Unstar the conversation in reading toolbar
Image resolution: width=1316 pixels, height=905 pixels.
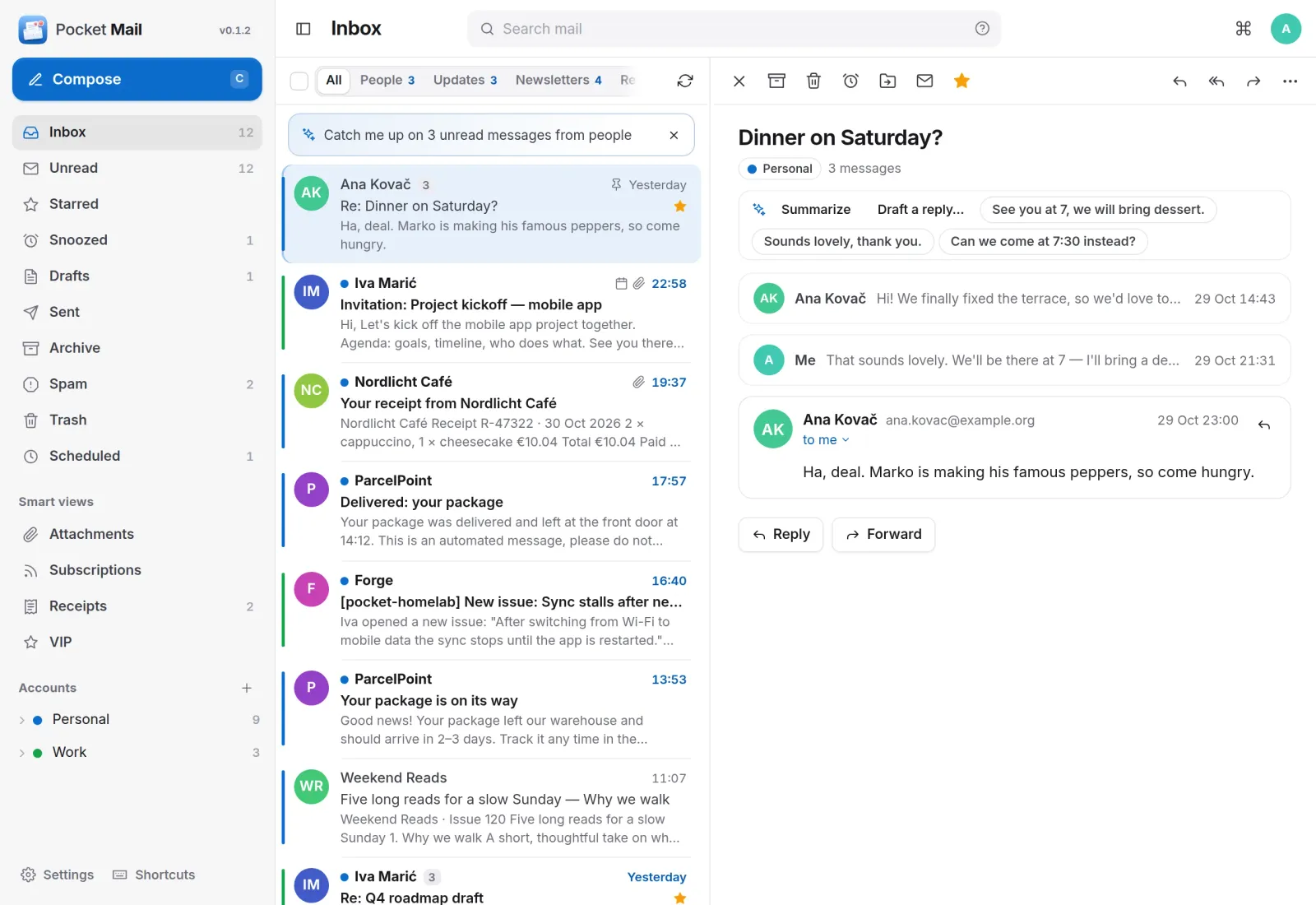tap(962, 81)
